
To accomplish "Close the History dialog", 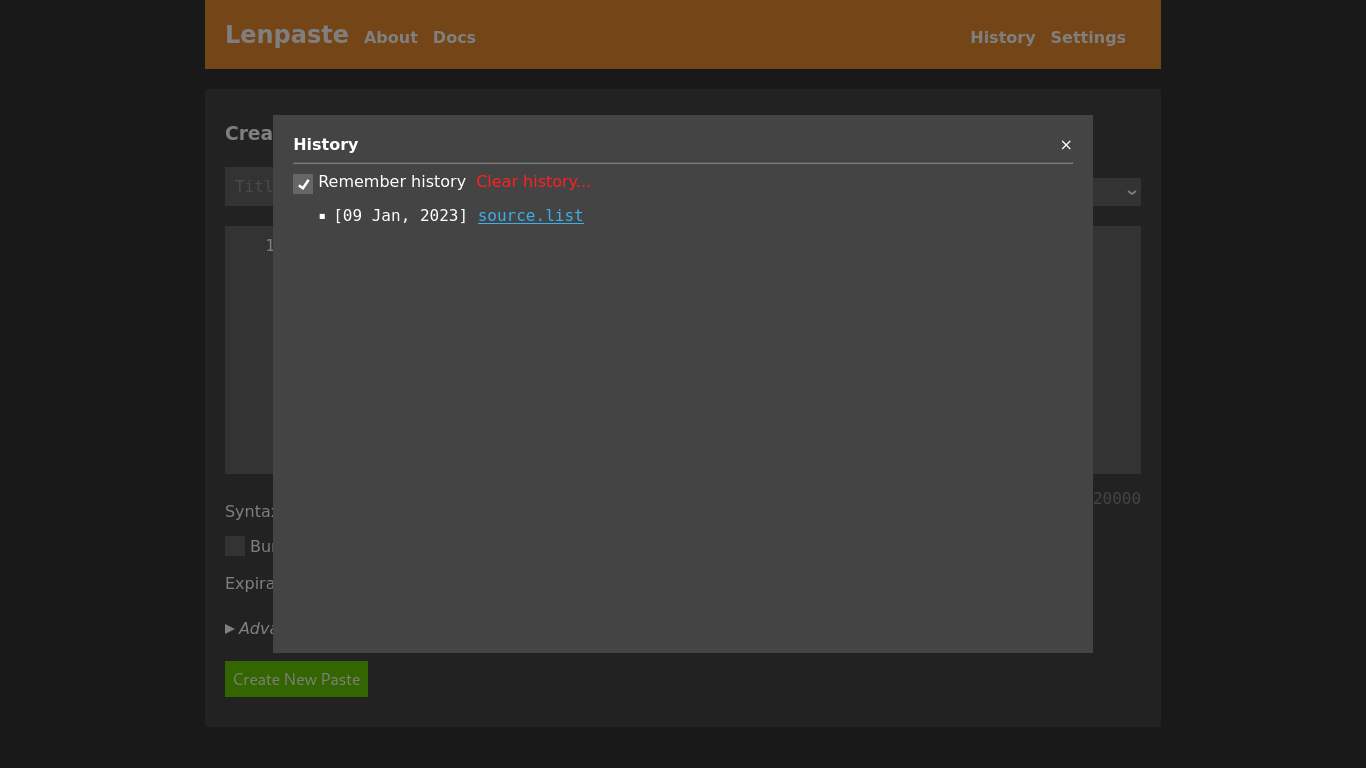I will 1066,145.
